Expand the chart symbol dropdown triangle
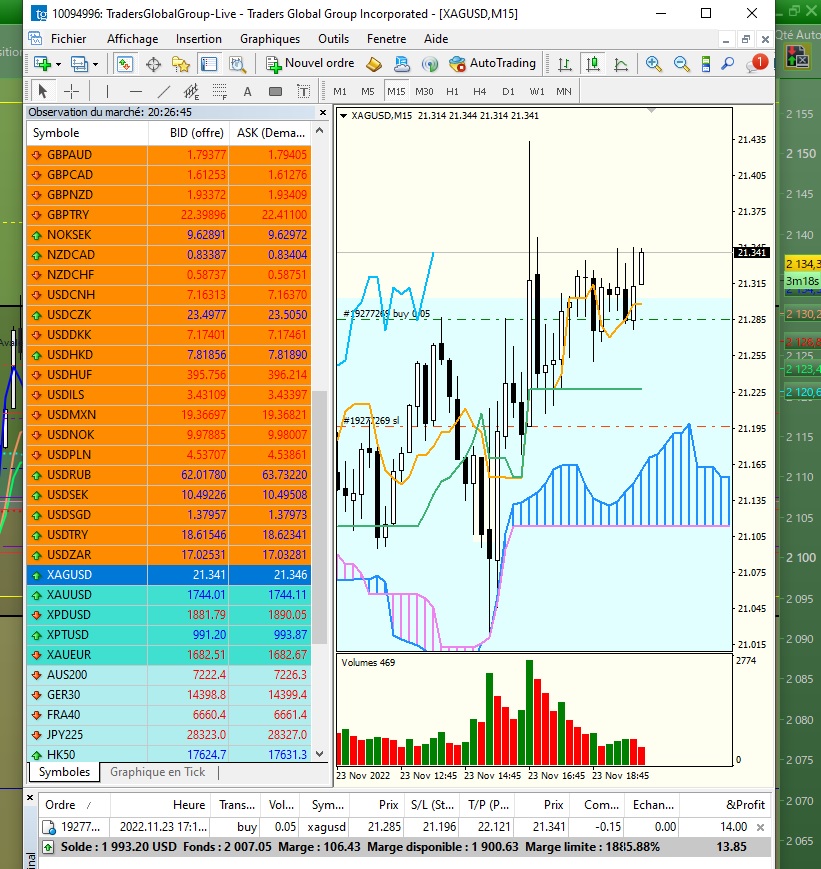This screenshot has height=869, width=821. click(344, 116)
